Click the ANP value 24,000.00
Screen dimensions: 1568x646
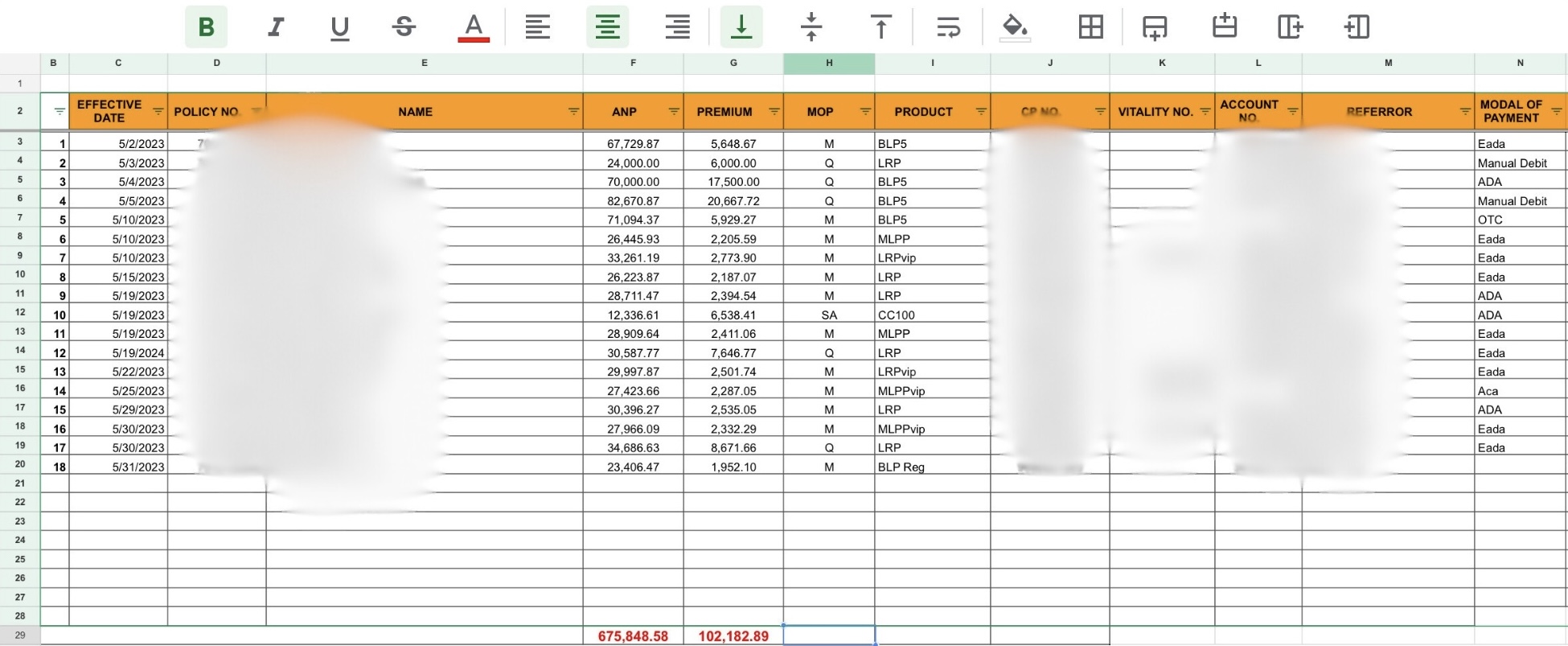click(x=634, y=163)
